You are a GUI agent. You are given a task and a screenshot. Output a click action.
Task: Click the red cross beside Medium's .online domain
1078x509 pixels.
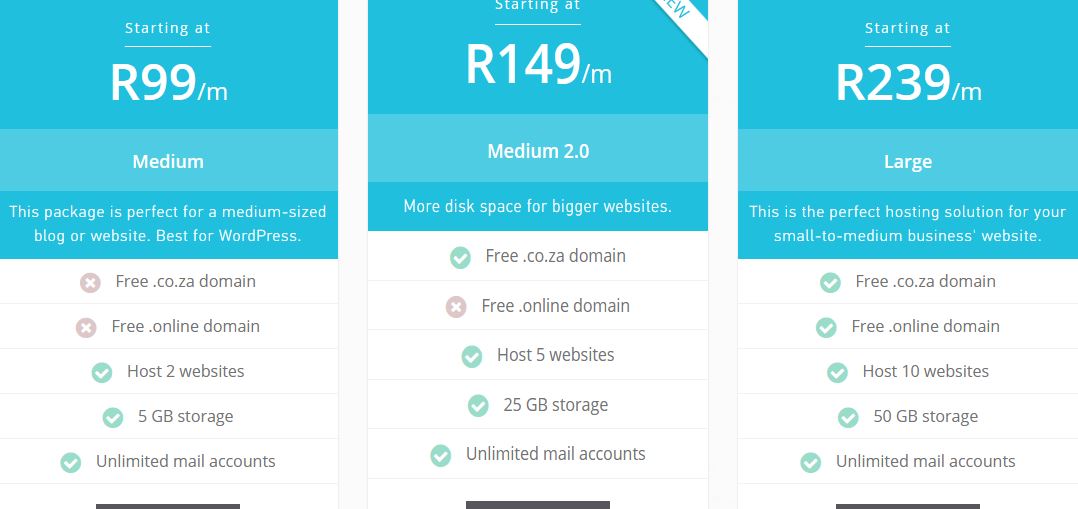86,328
